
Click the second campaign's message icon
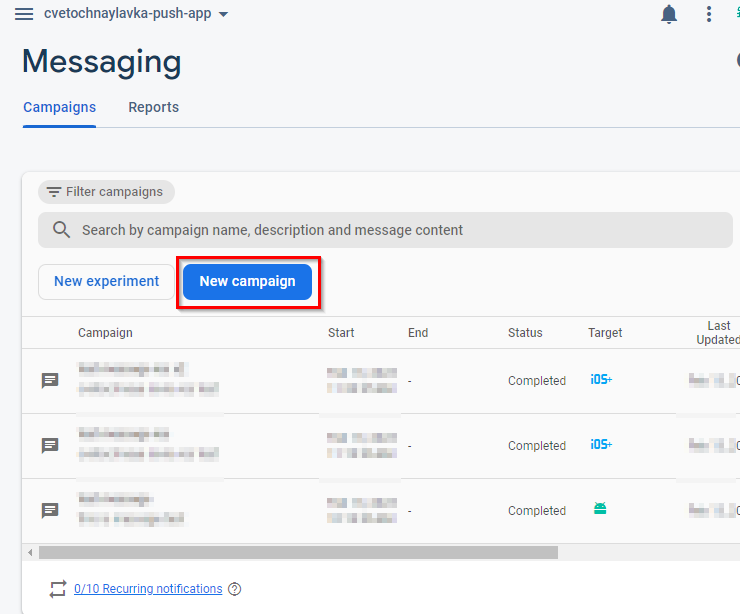click(50, 446)
